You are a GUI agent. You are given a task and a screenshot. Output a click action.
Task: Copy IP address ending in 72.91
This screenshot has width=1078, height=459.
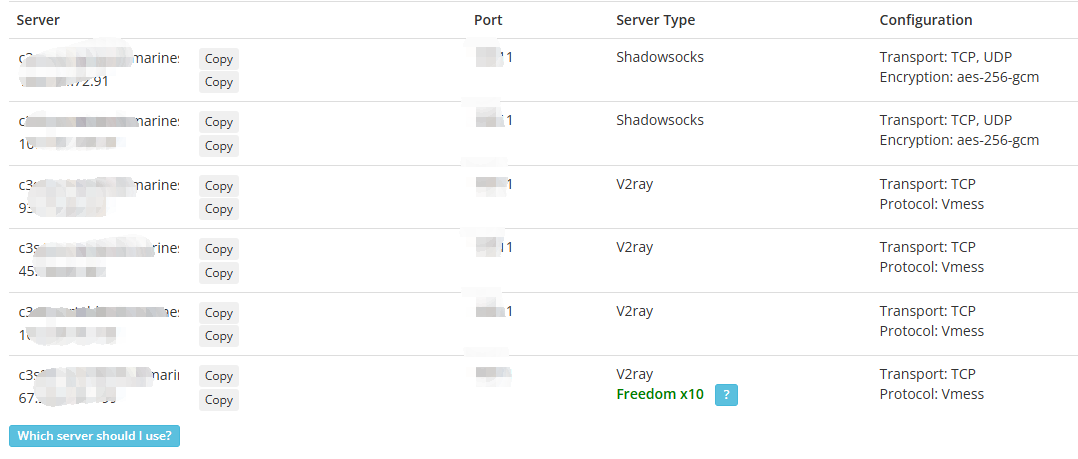pos(219,82)
